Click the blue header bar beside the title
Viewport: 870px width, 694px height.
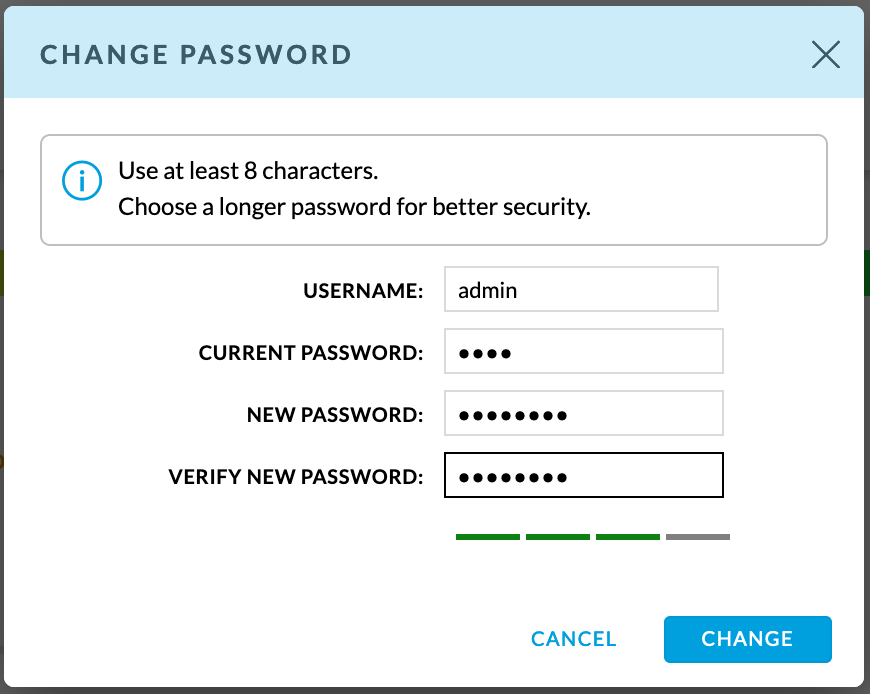click(x=580, y=54)
